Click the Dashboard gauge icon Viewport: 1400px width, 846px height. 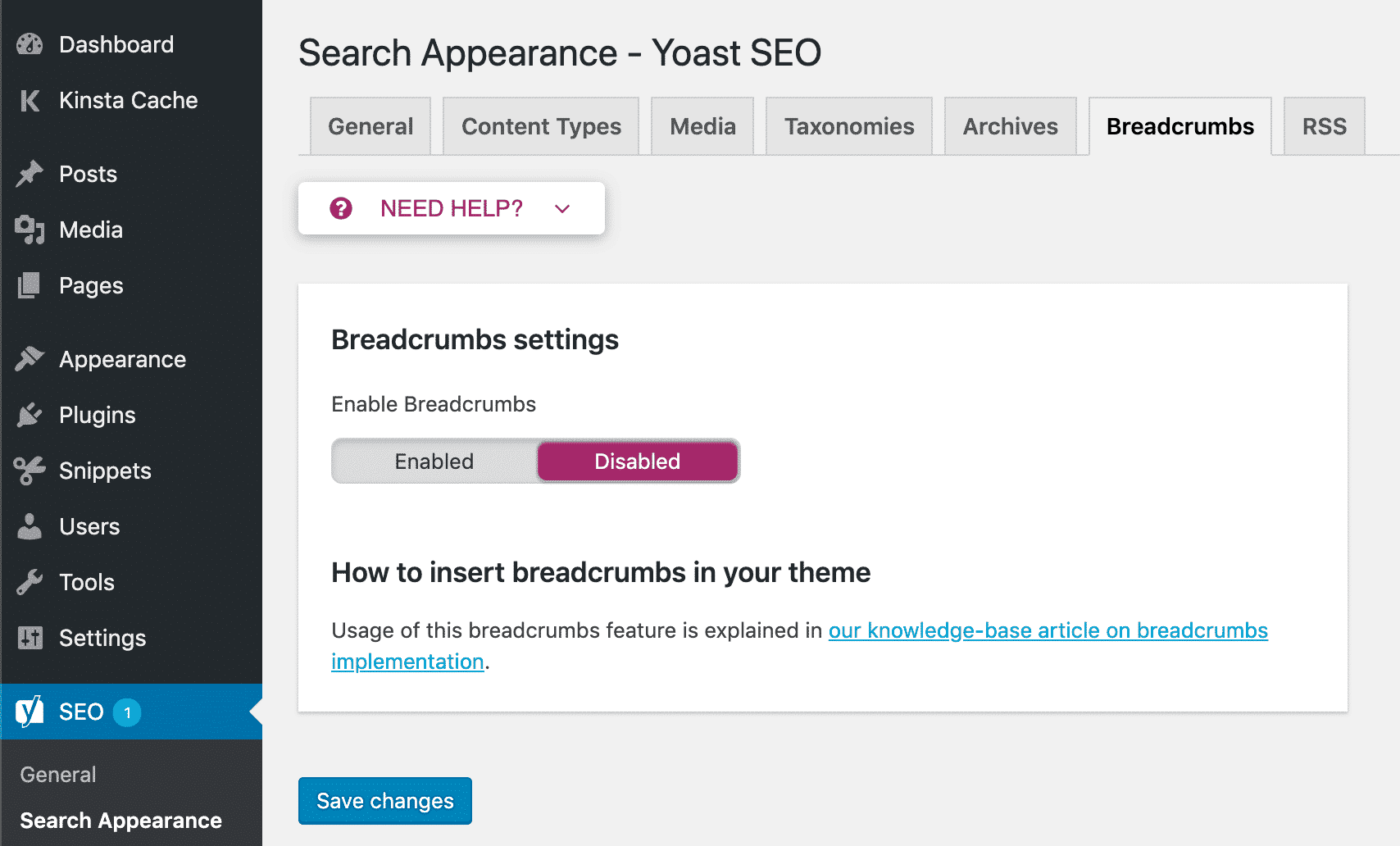tap(30, 44)
